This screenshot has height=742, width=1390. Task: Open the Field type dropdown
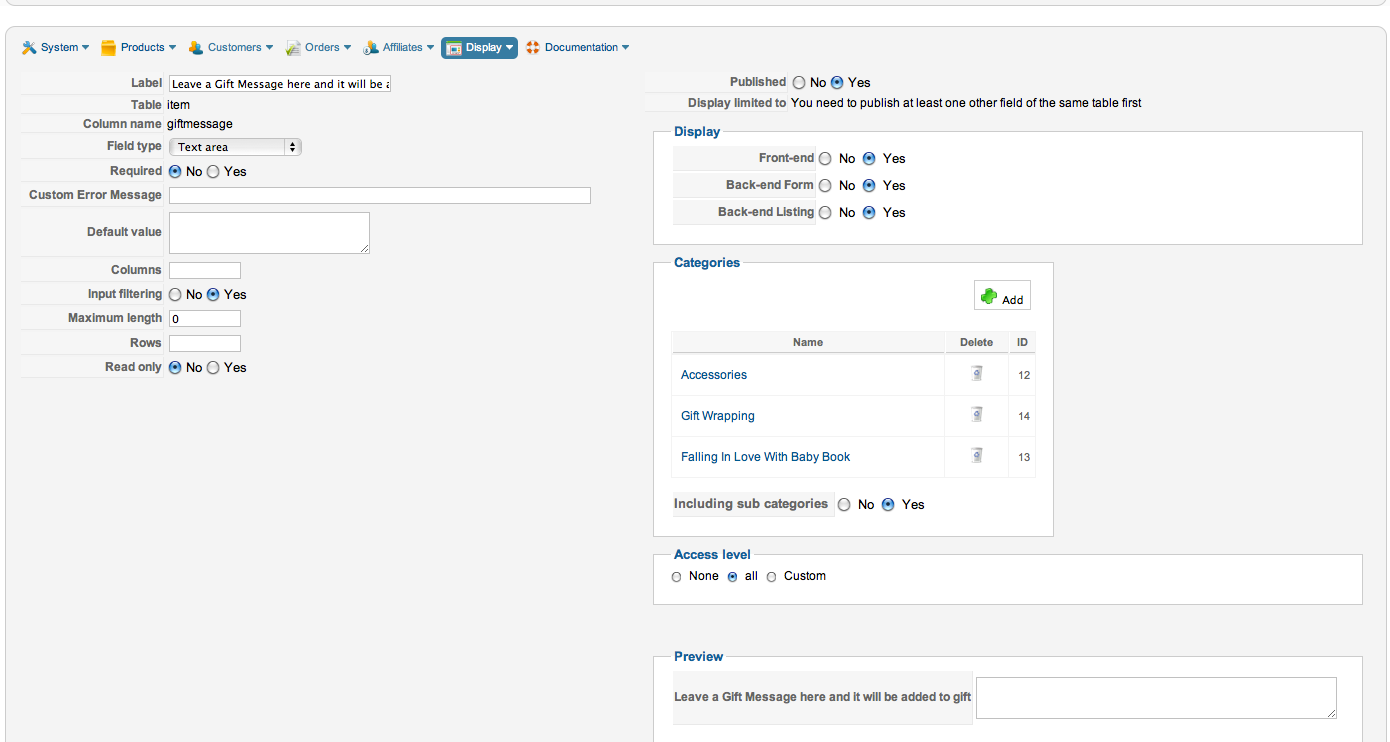point(235,147)
